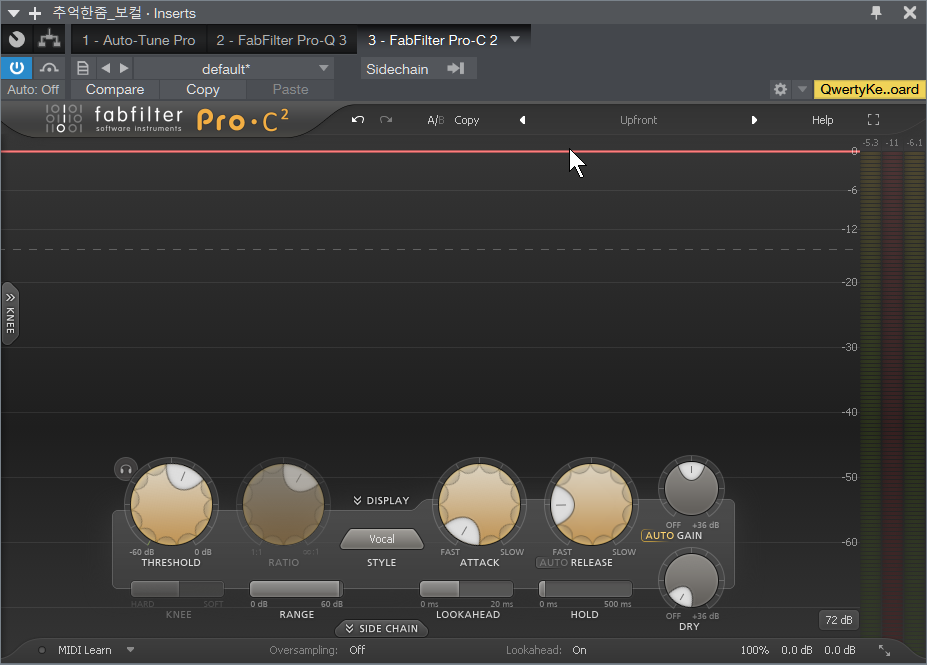Toggle the Sidechain button
This screenshot has width=927, height=665.
pyautogui.click(x=419, y=69)
